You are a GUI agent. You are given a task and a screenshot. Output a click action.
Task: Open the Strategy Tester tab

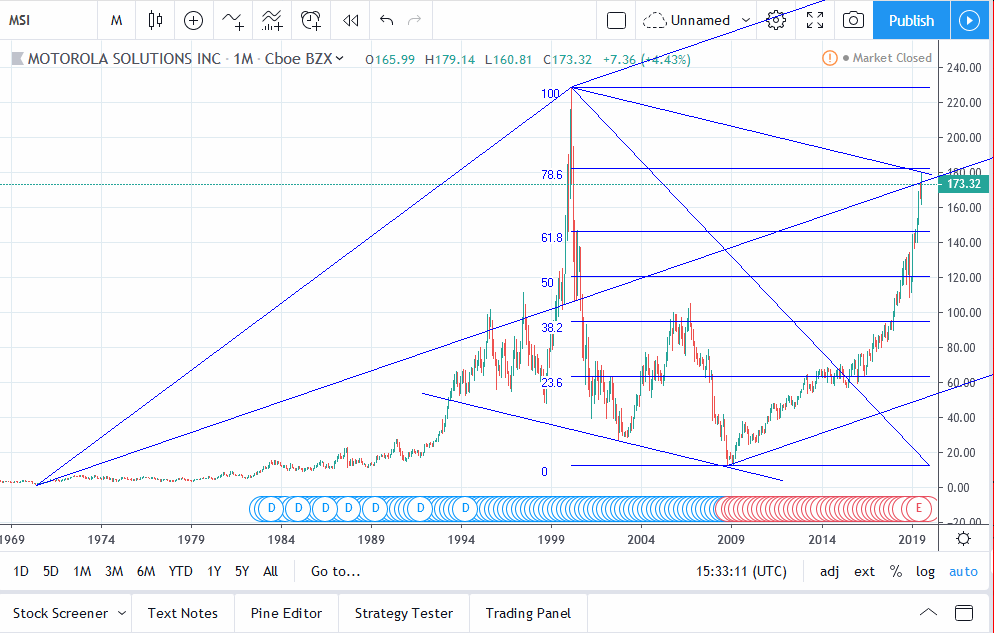pos(403,613)
